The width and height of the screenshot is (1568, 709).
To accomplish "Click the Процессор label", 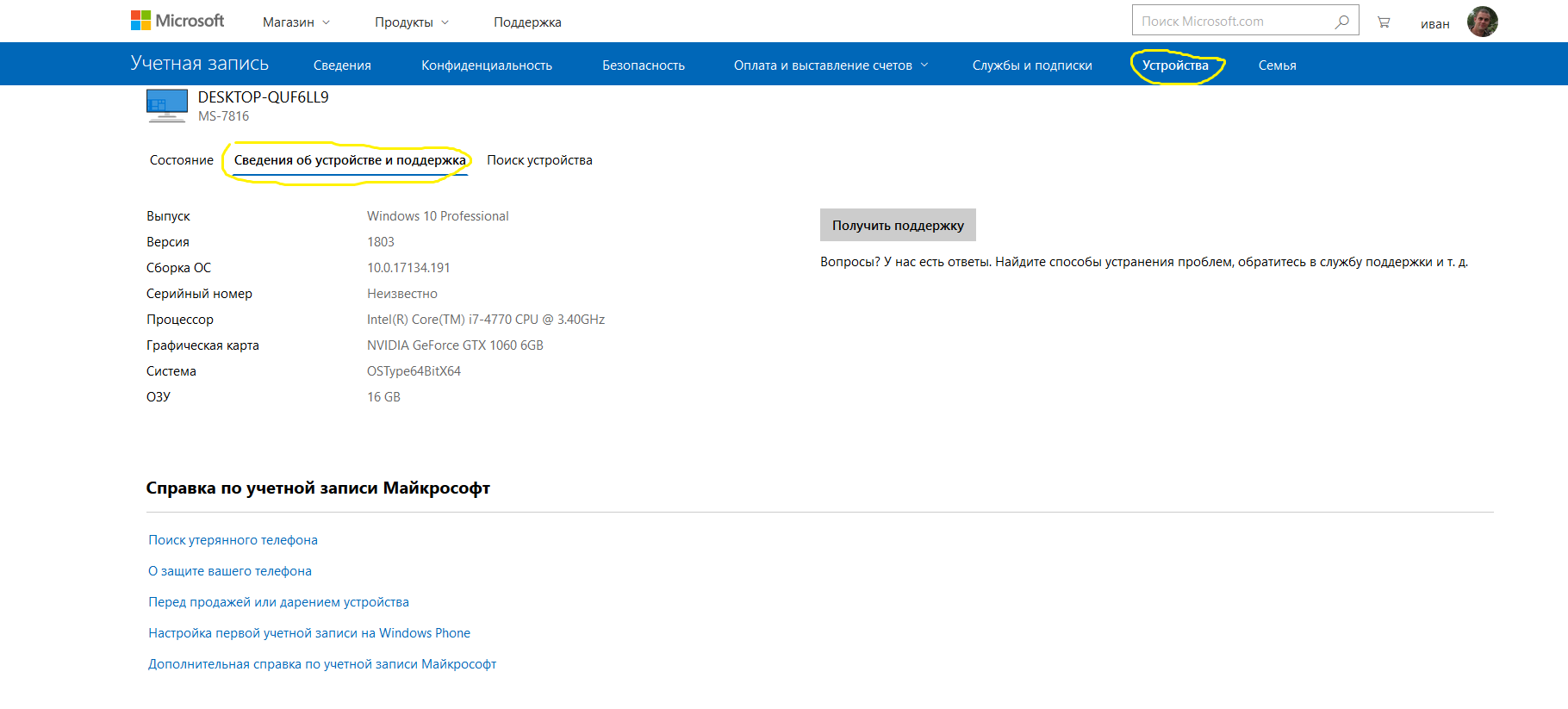I will [180, 320].
